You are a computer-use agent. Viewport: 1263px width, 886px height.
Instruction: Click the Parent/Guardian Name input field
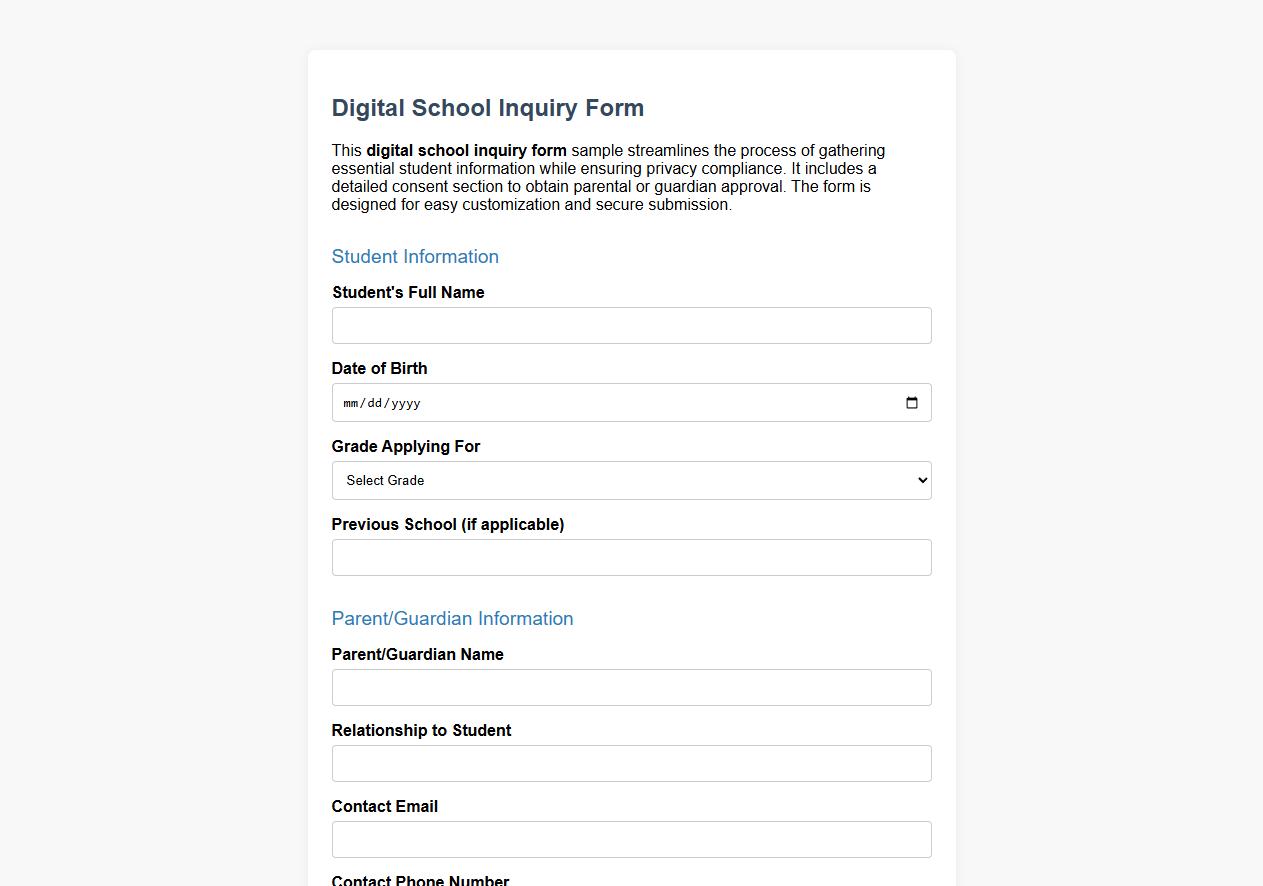[631, 687]
